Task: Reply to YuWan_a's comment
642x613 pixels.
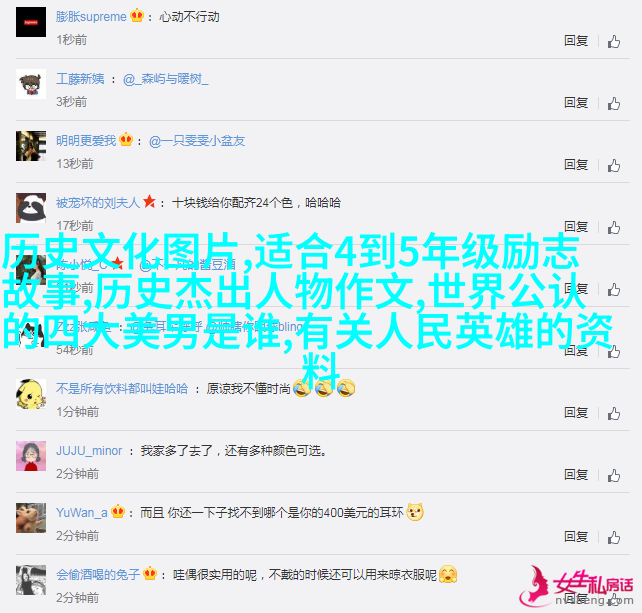Action: [576, 536]
